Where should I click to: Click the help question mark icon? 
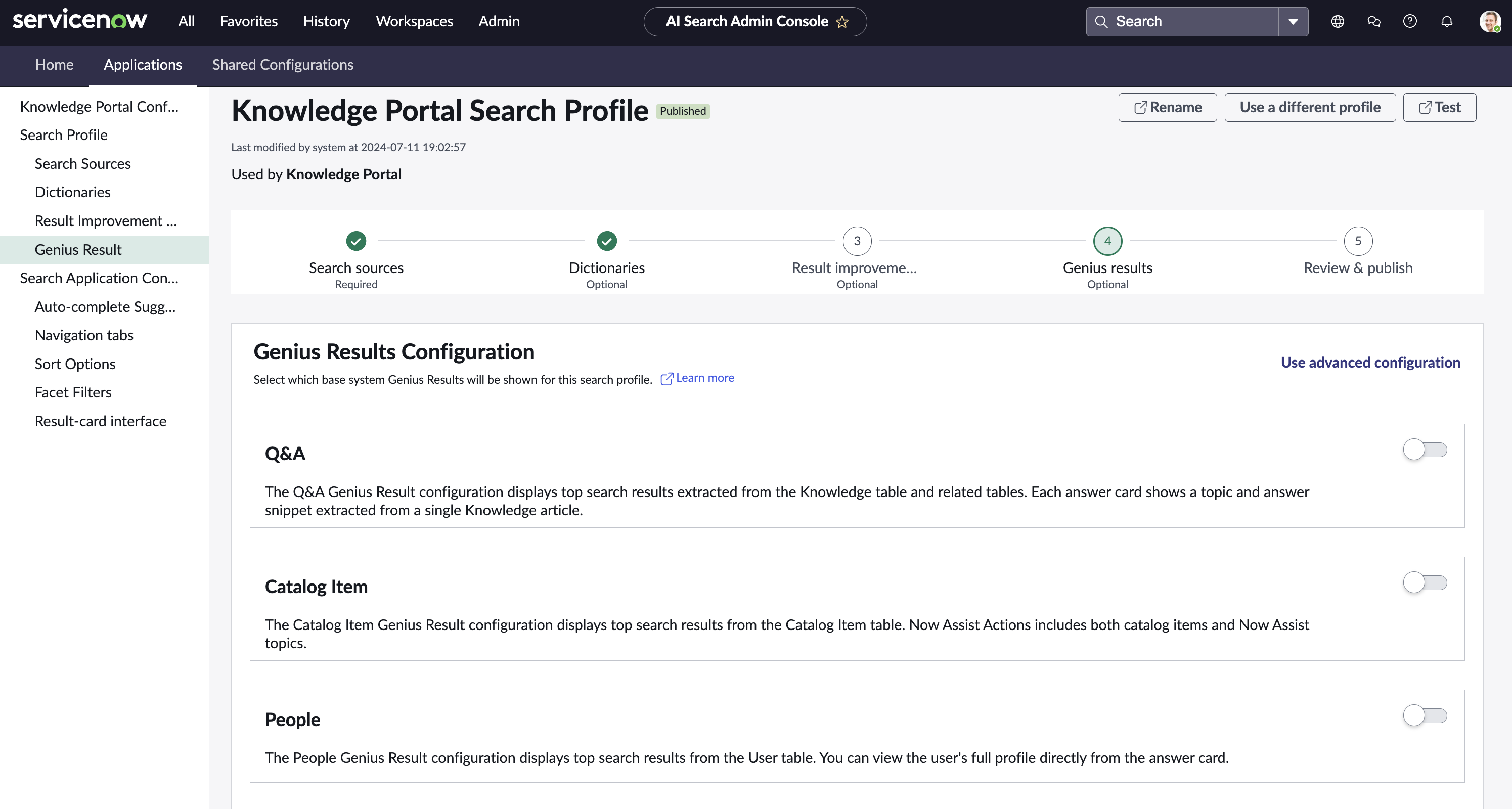(1410, 22)
